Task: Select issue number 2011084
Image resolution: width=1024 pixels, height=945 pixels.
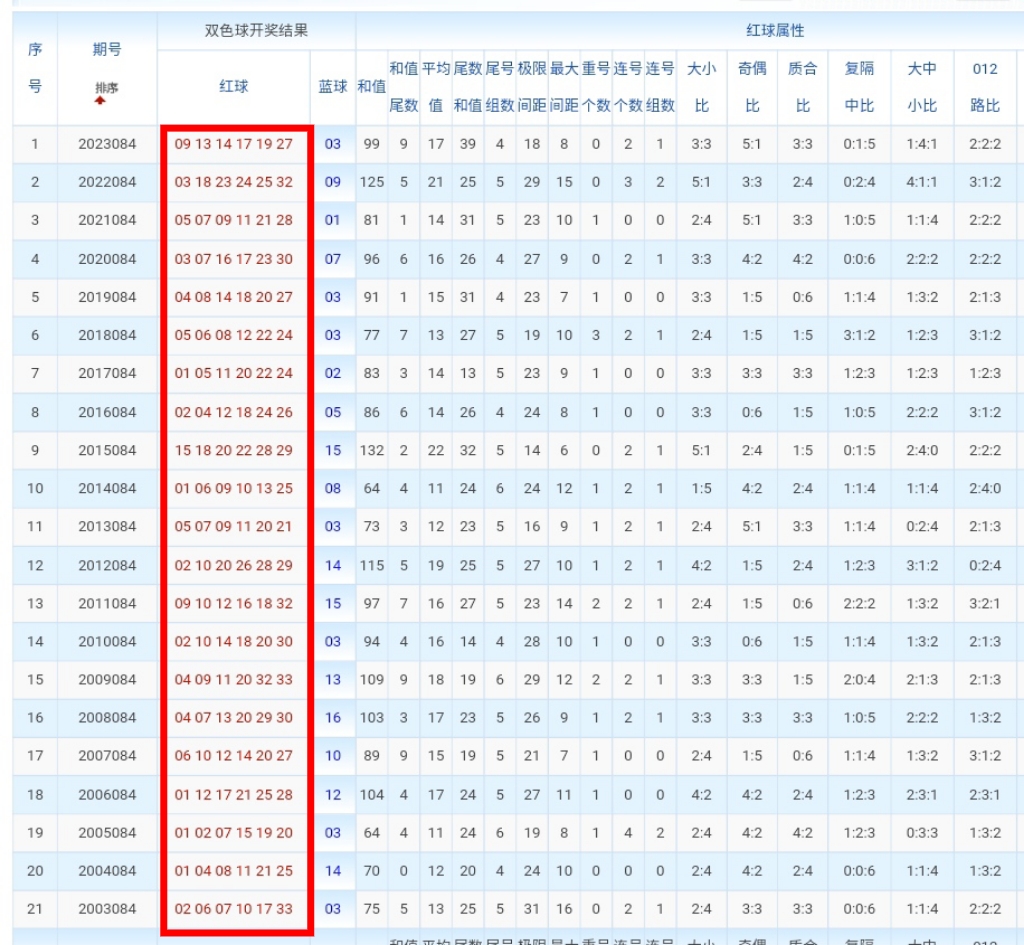Action: (x=107, y=603)
